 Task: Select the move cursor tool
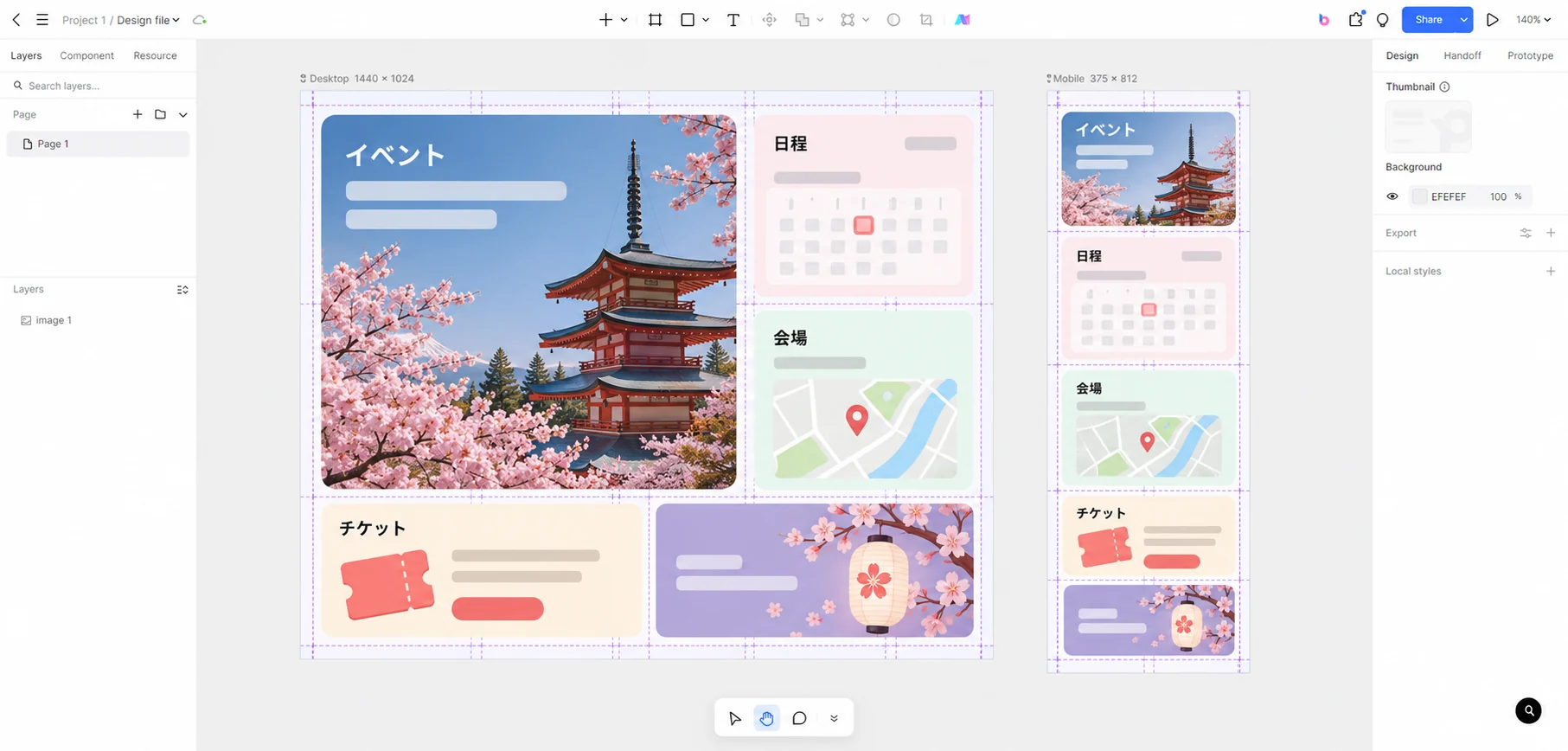734,718
